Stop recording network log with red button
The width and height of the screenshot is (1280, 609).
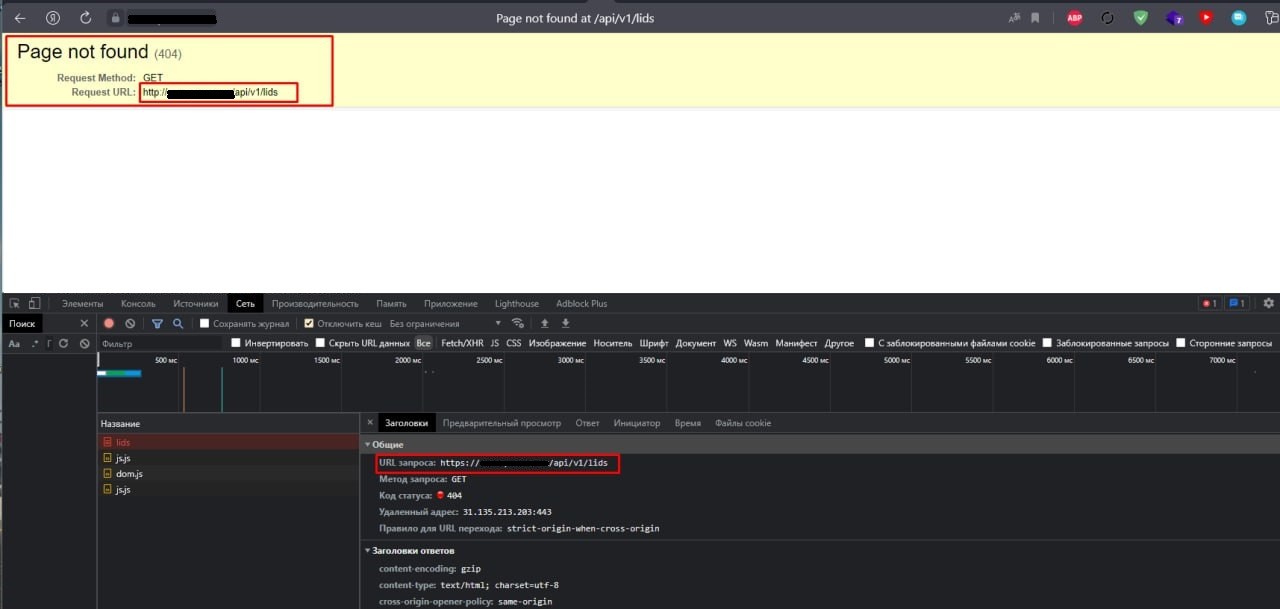[109, 324]
